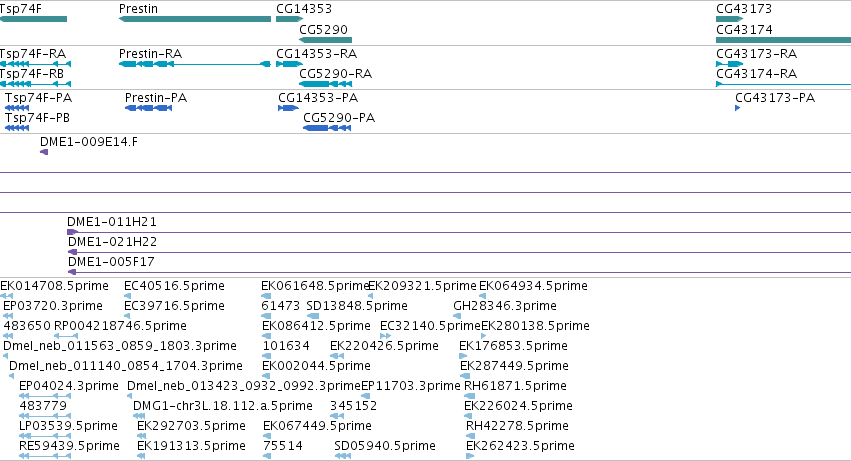
Task: Select the Prestin-PA protein feature
Action: click(149, 108)
